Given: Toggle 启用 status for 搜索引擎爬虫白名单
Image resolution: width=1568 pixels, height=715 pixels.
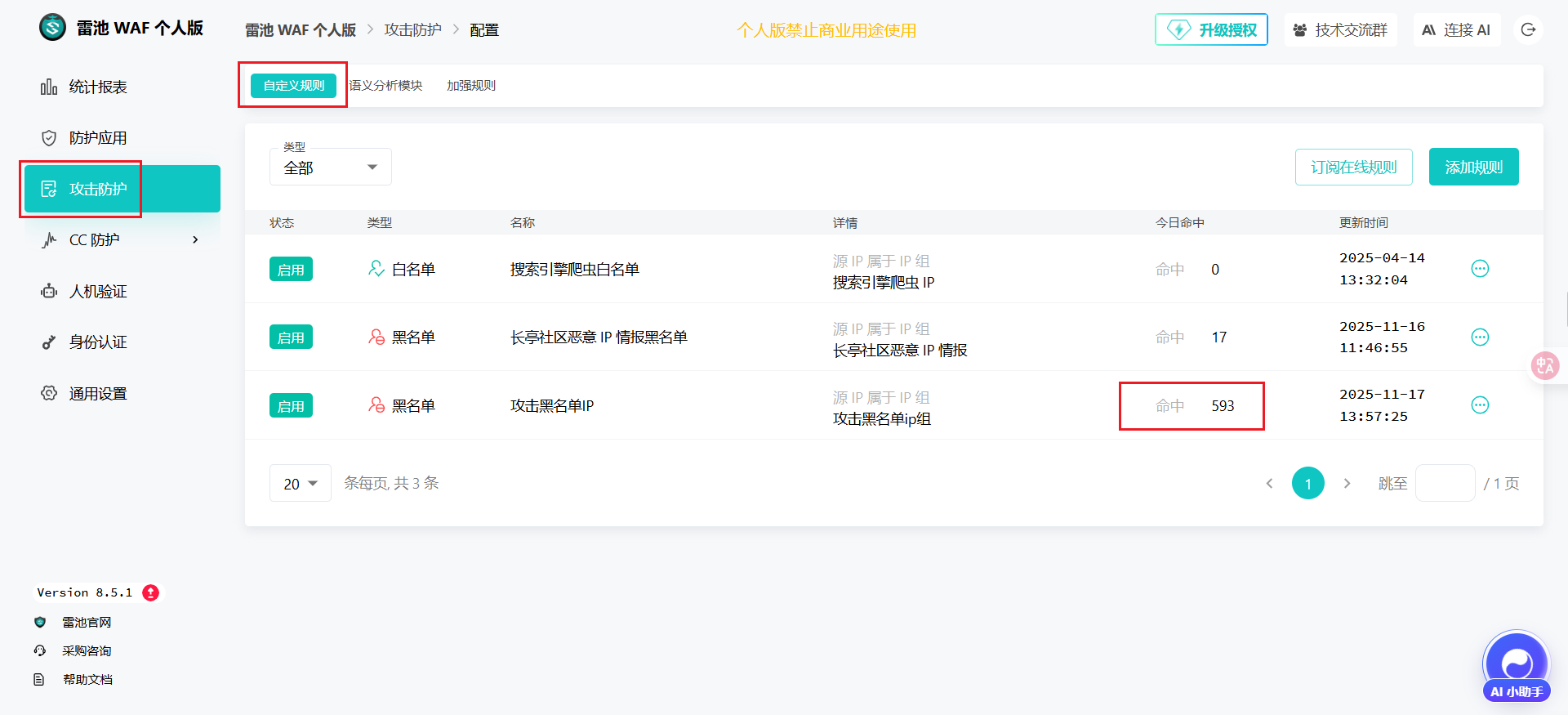Looking at the screenshot, I should coord(291,269).
